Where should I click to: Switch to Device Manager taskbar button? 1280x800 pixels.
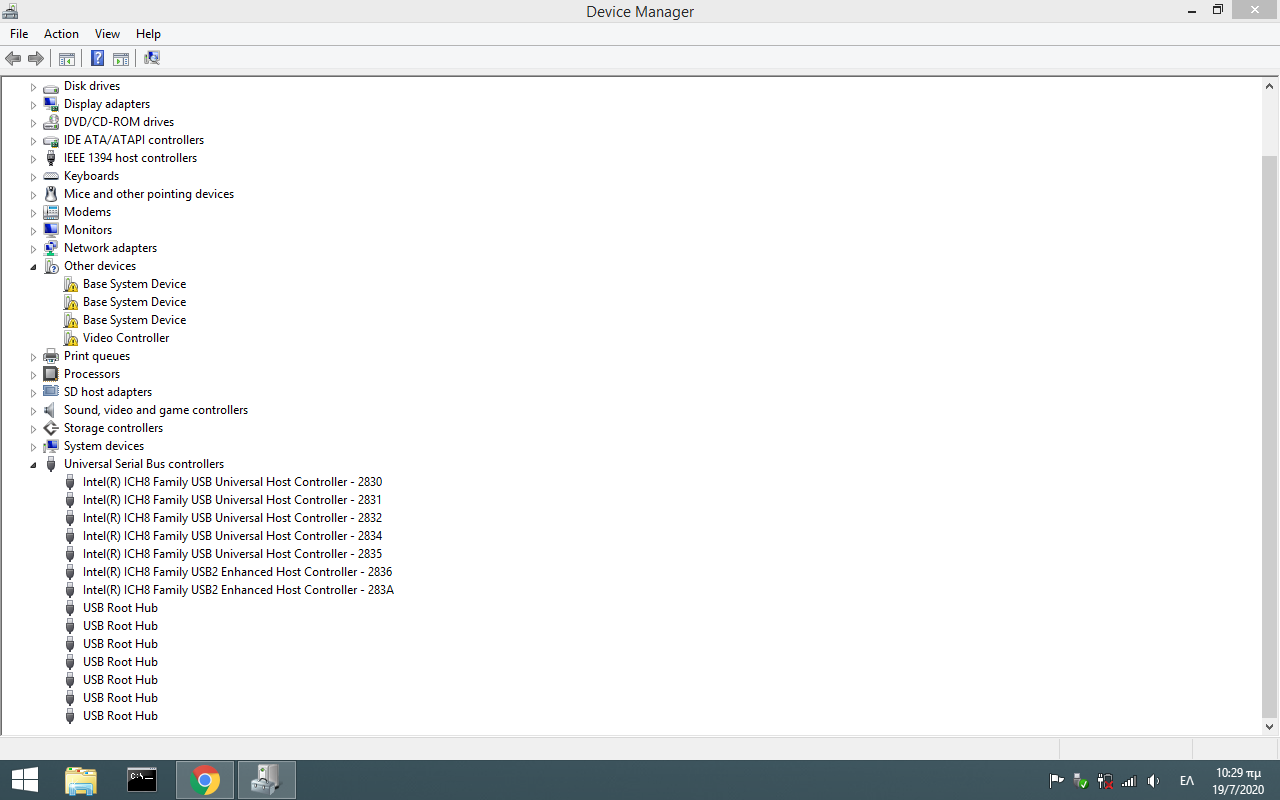pyautogui.click(x=267, y=780)
